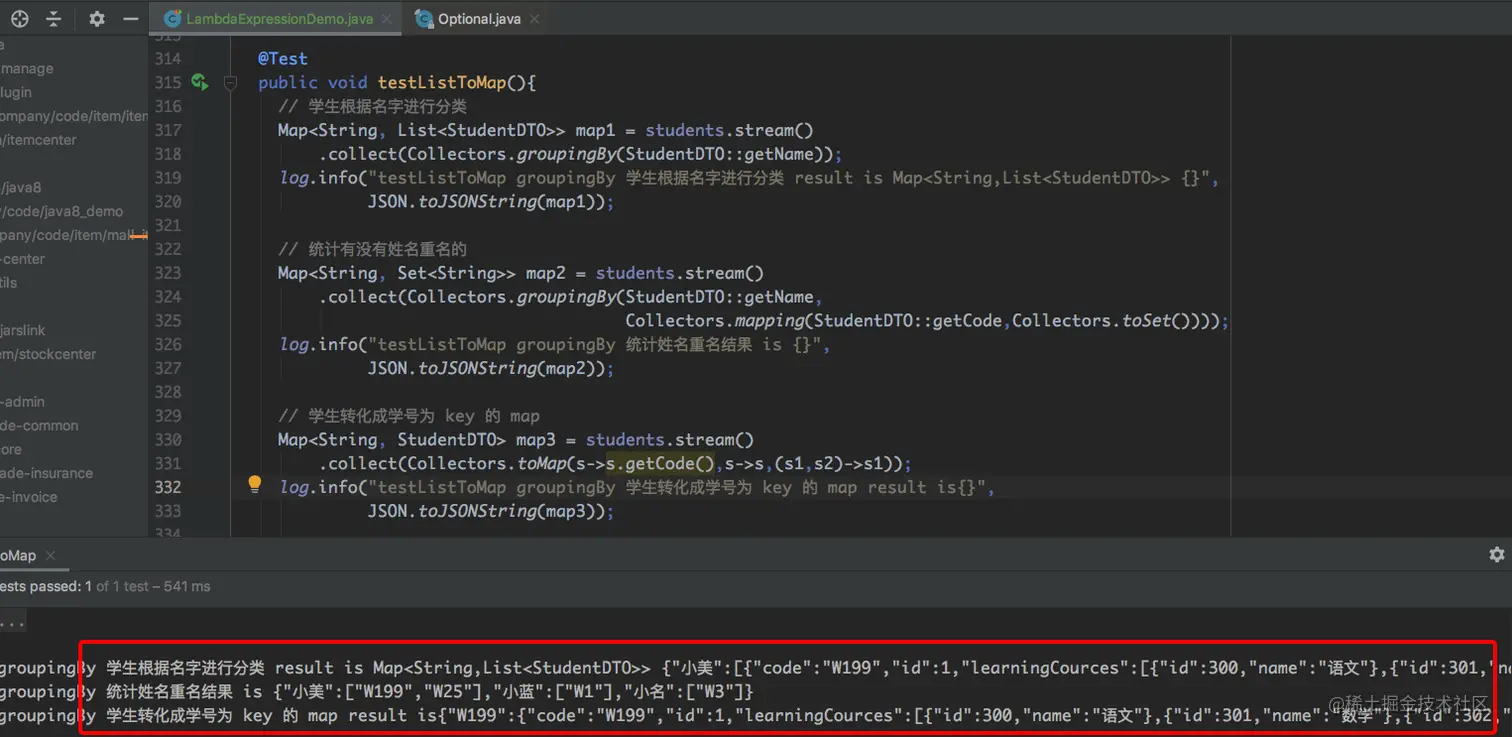Viewport: 1512px width, 737px height.
Task: Open the Run panel settings gear
Action: coord(1496,554)
